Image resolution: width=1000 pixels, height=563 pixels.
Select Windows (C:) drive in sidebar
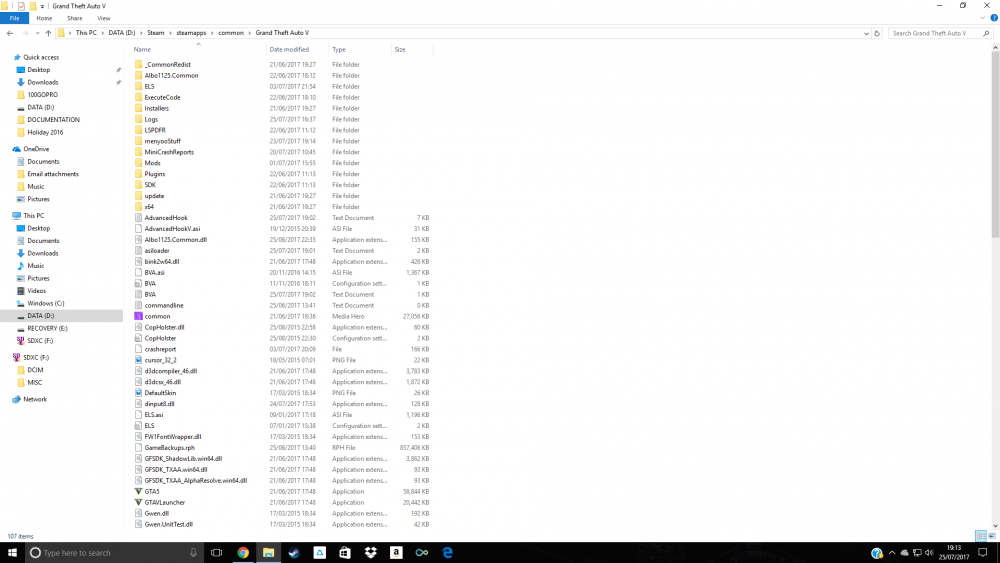tap(45, 303)
